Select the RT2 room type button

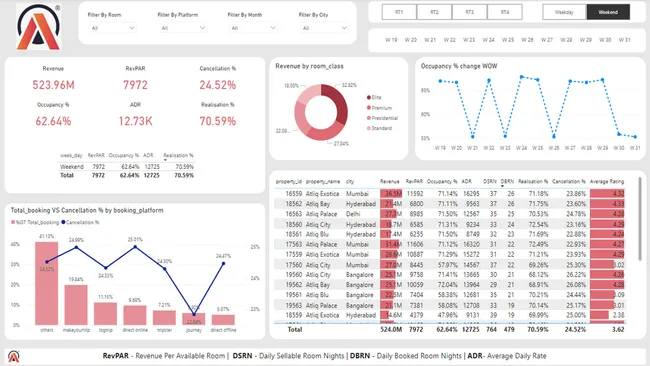434,12
